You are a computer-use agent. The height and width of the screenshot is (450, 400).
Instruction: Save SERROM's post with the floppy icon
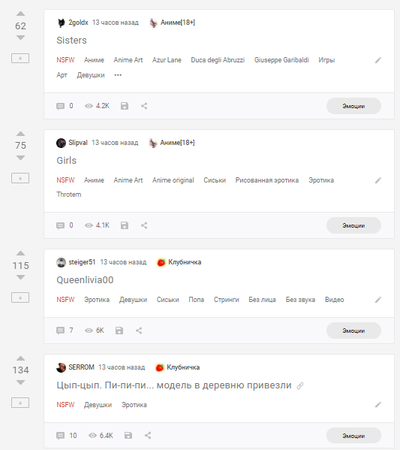pos(128,435)
